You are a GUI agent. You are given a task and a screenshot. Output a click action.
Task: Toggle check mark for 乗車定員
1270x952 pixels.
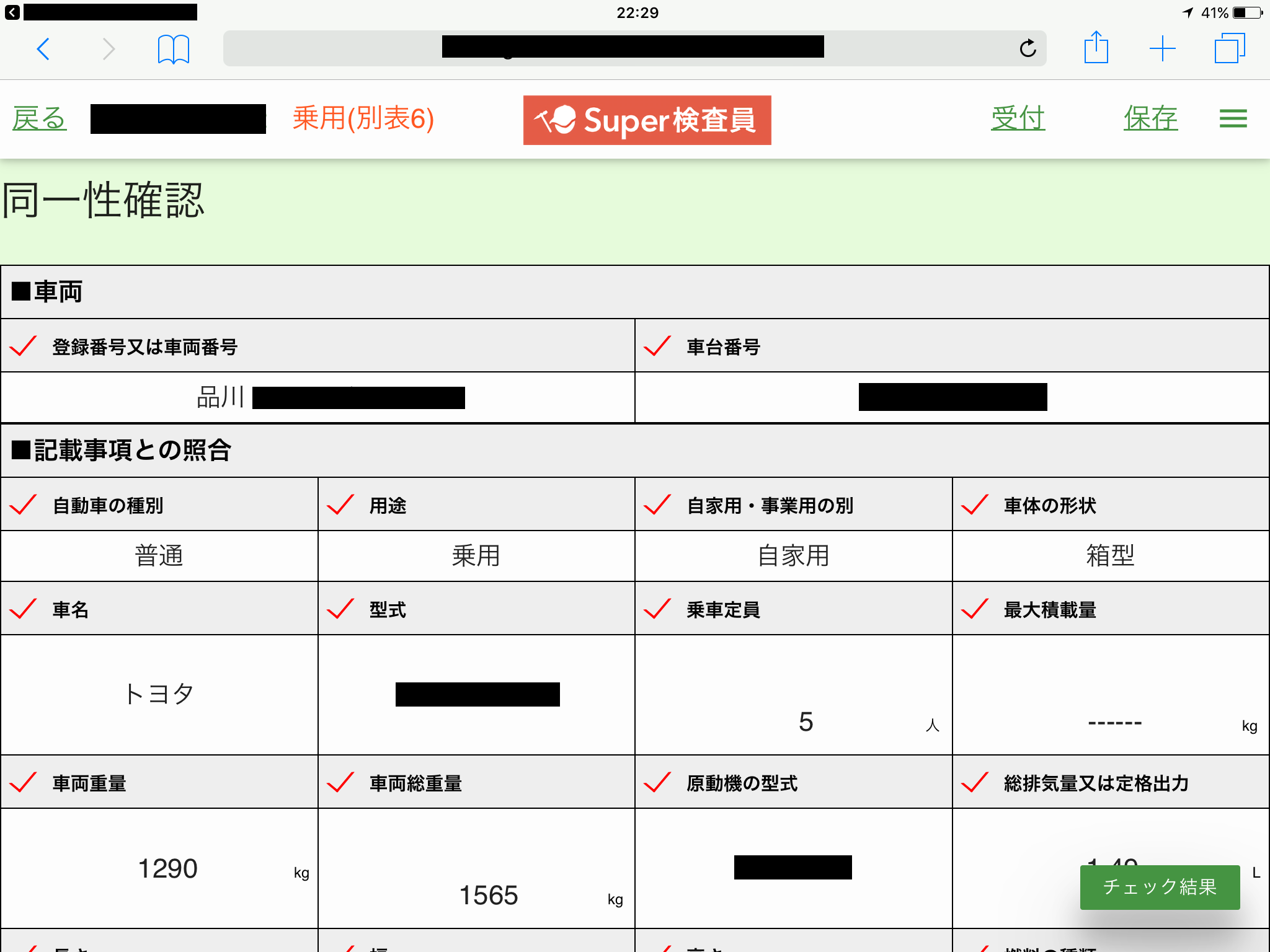pyautogui.click(x=658, y=609)
